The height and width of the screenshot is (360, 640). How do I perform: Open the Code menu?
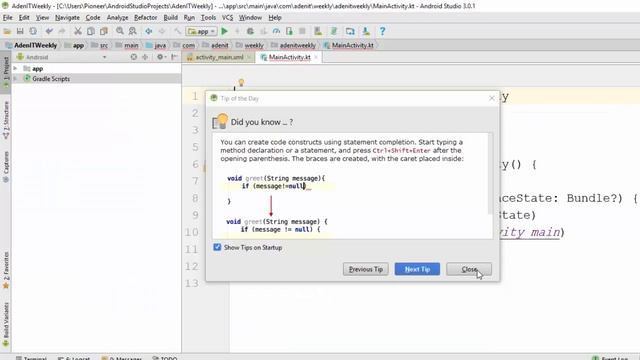[93, 18]
